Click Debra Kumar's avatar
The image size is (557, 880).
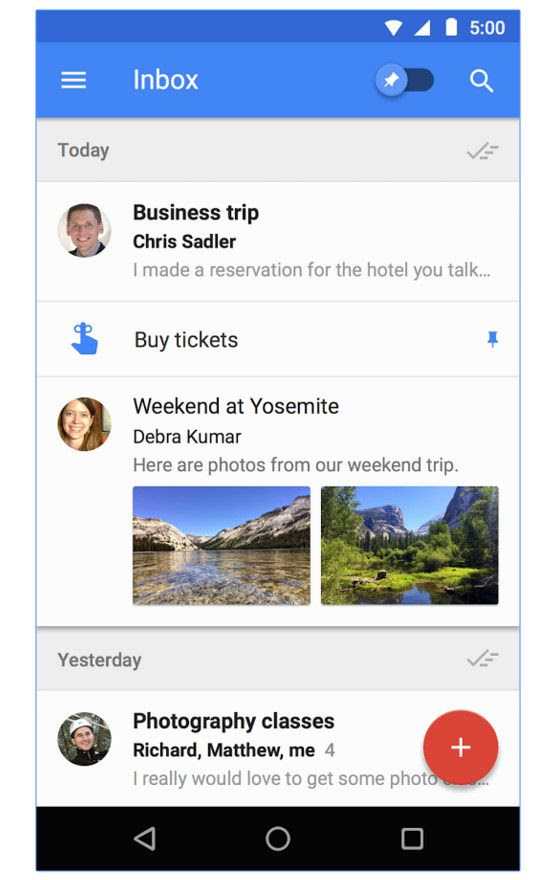84,424
